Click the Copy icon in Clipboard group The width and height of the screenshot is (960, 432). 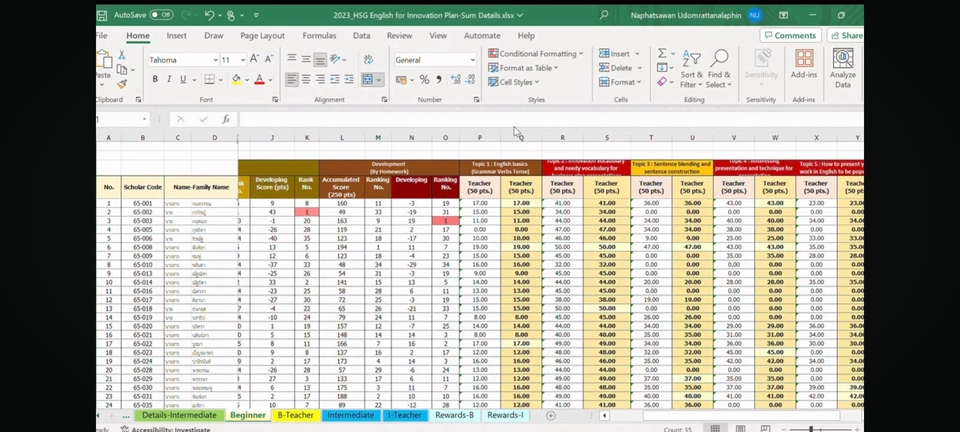[x=122, y=69]
